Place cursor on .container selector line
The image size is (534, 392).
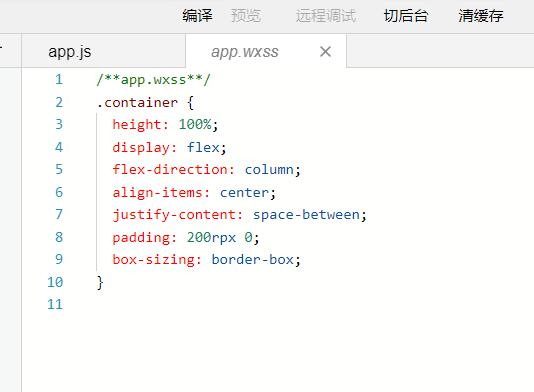point(145,102)
